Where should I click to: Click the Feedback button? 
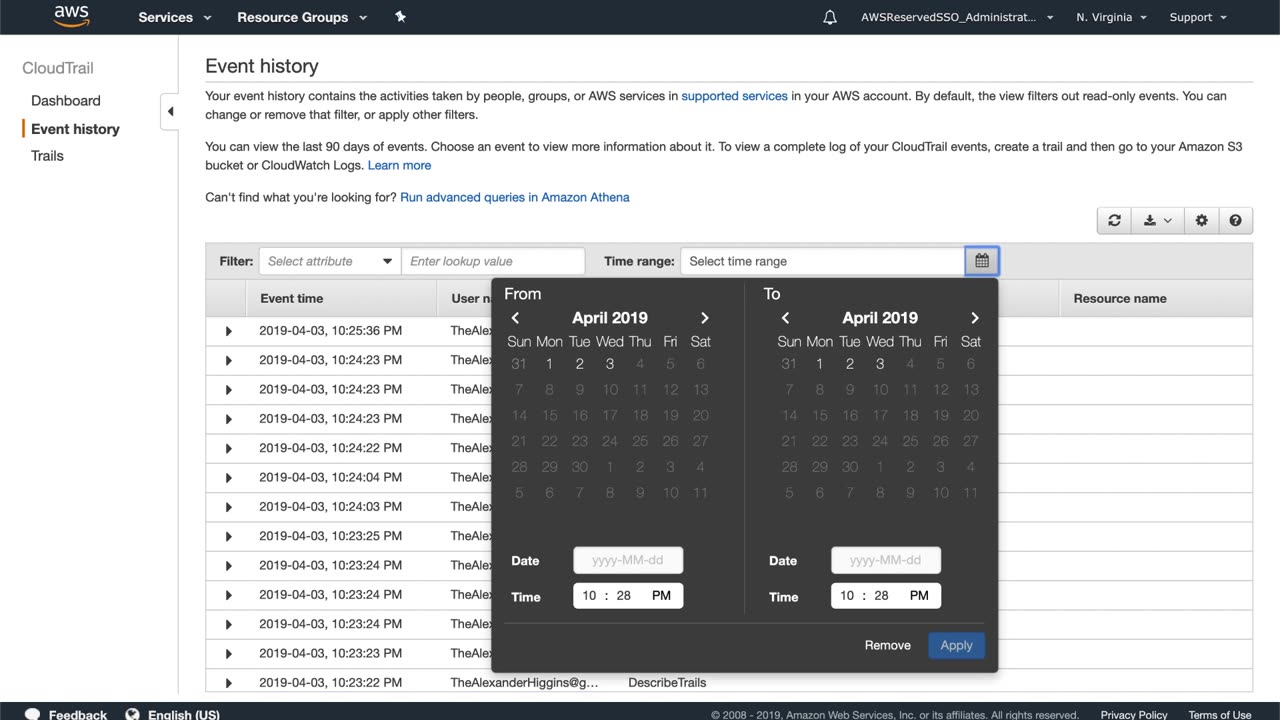pos(78,714)
